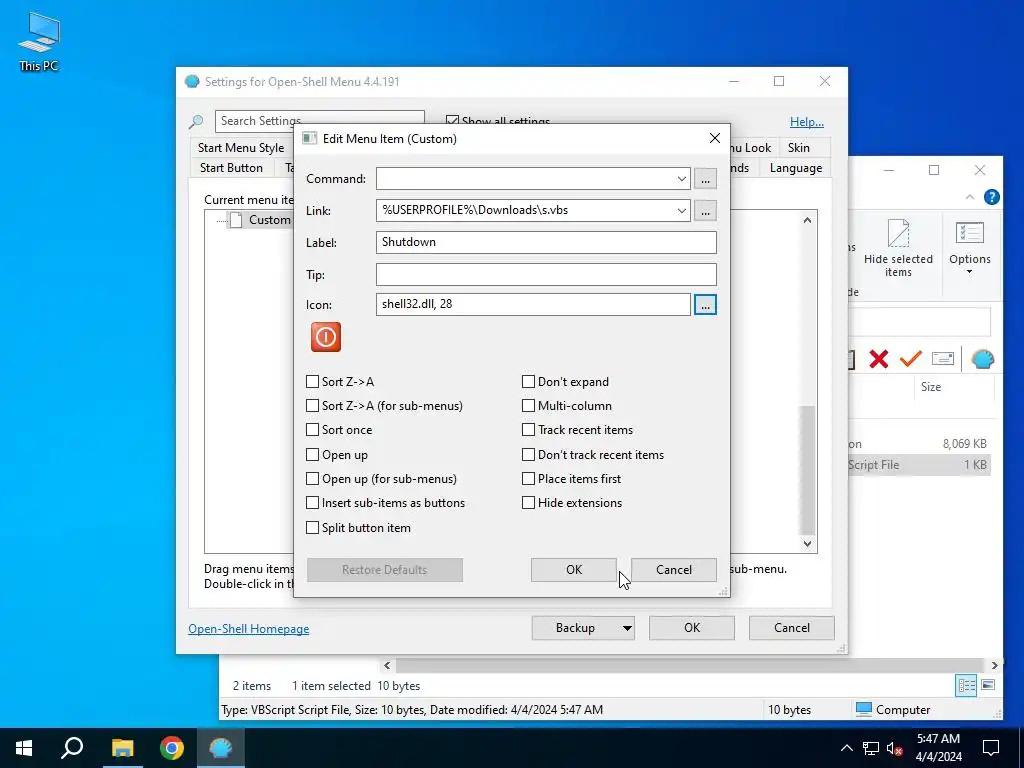Close the Edit Menu Item dialog

(x=714, y=138)
